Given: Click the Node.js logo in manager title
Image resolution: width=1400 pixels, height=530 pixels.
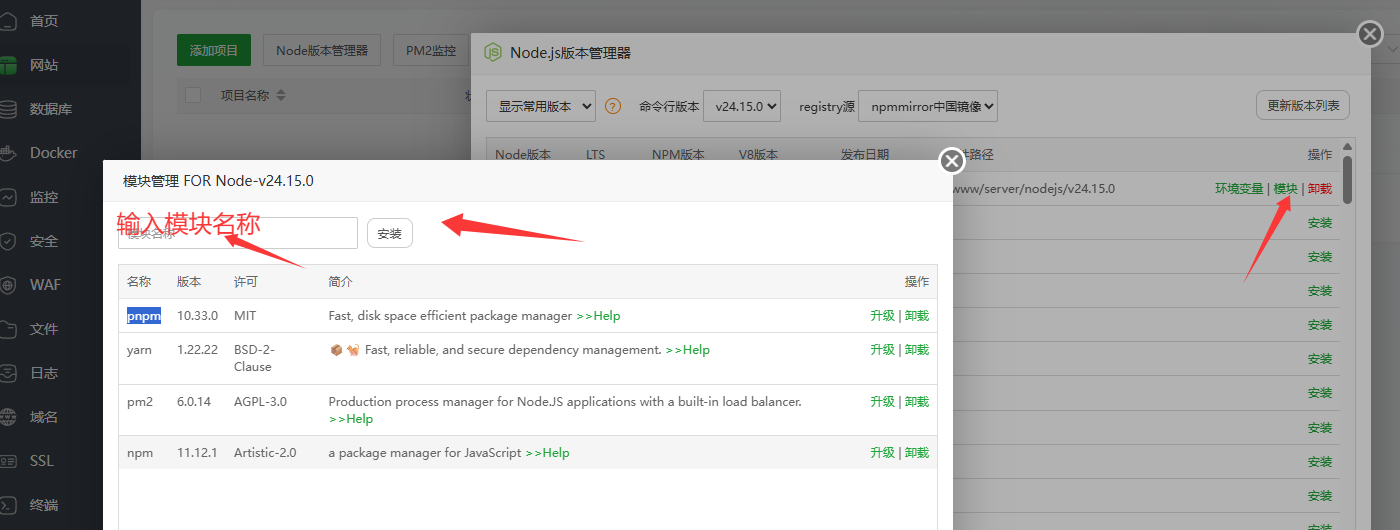Looking at the screenshot, I should (x=493, y=53).
